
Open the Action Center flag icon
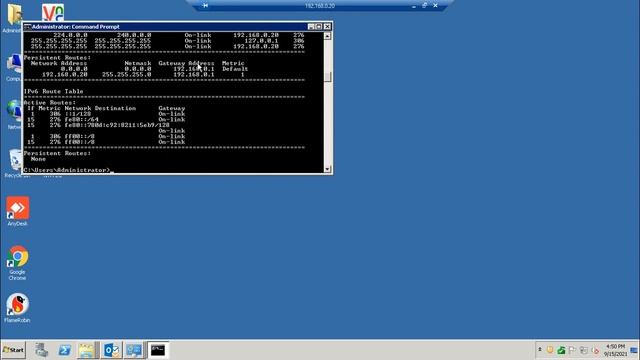(x=572, y=350)
